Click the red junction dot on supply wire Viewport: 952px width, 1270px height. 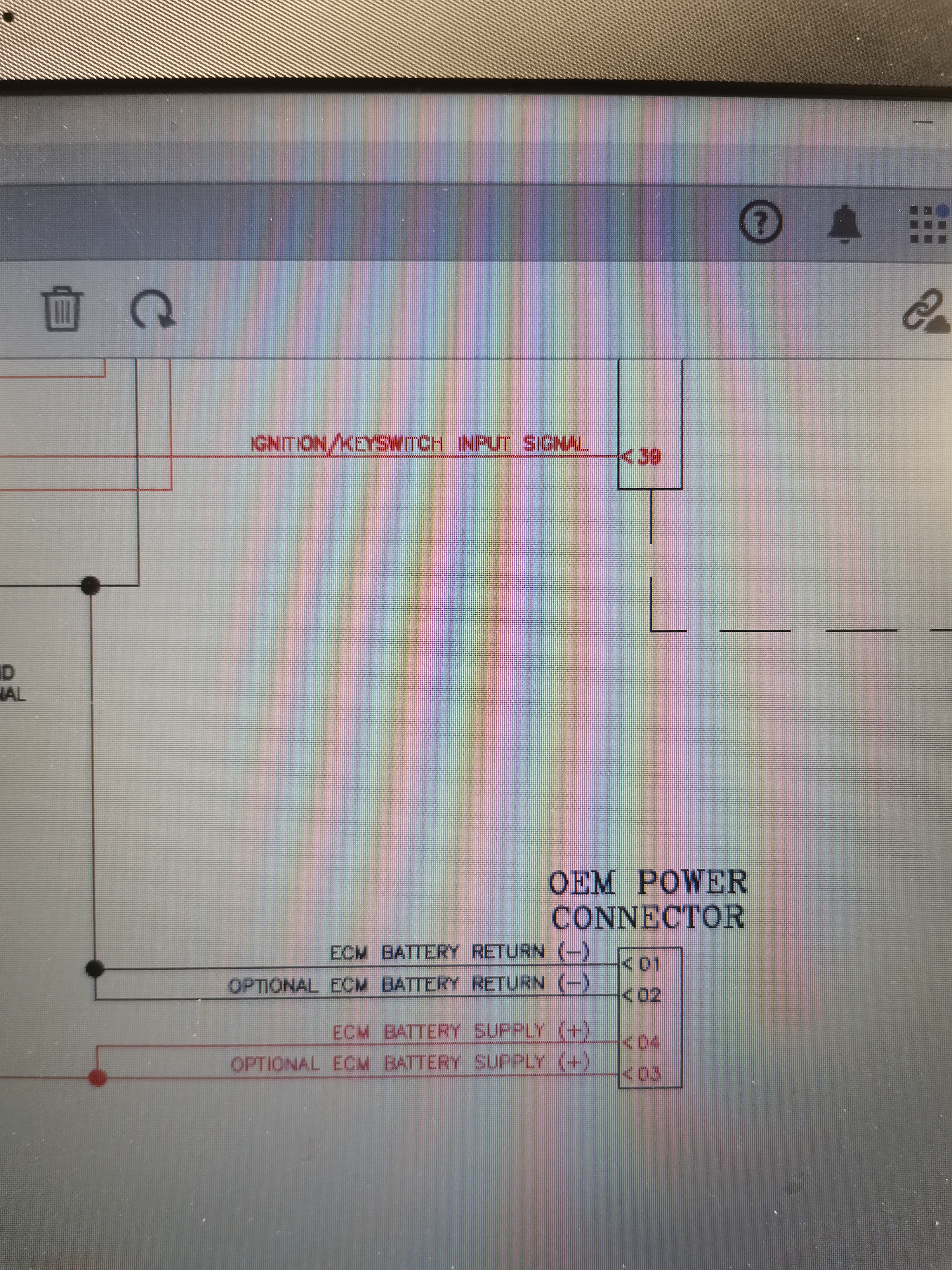pyautogui.click(x=97, y=1078)
